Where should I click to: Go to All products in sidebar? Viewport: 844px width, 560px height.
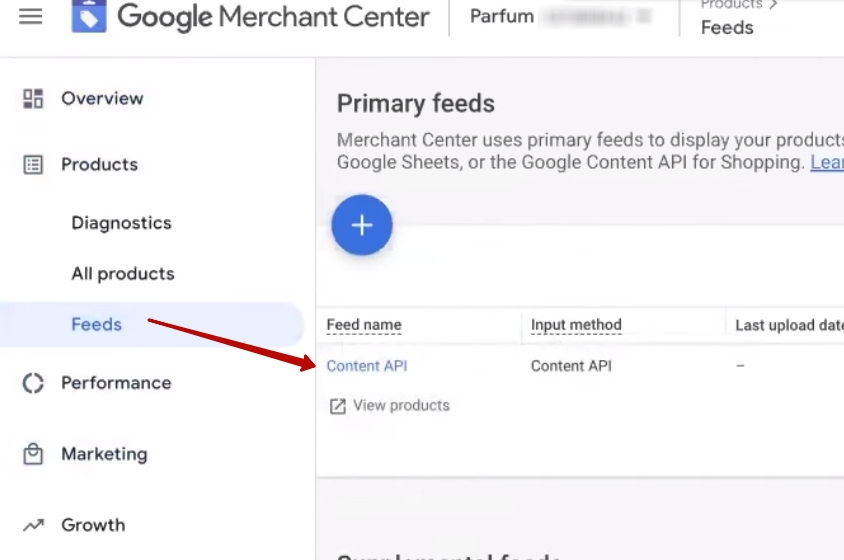click(122, 274)
